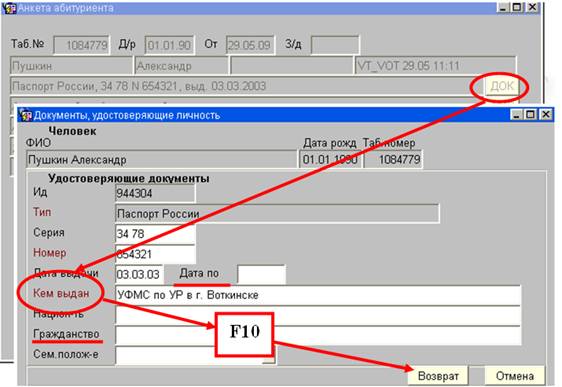Click the Удостоверяющие документы heading
Viewport: 562px width, 387px height.
pyautogui.click(x=129, y=178)
